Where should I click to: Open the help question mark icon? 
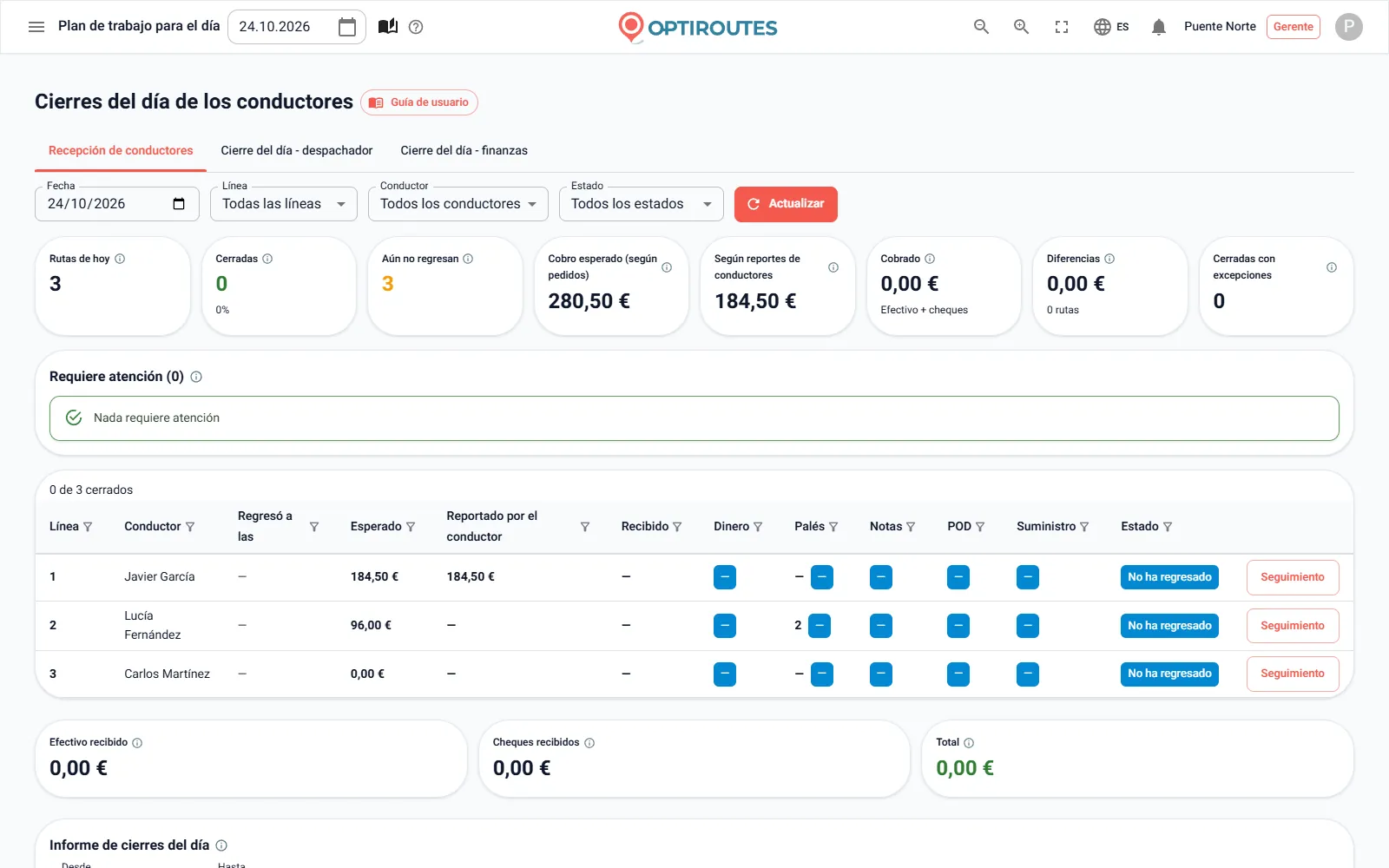click(x=416, y=27)
